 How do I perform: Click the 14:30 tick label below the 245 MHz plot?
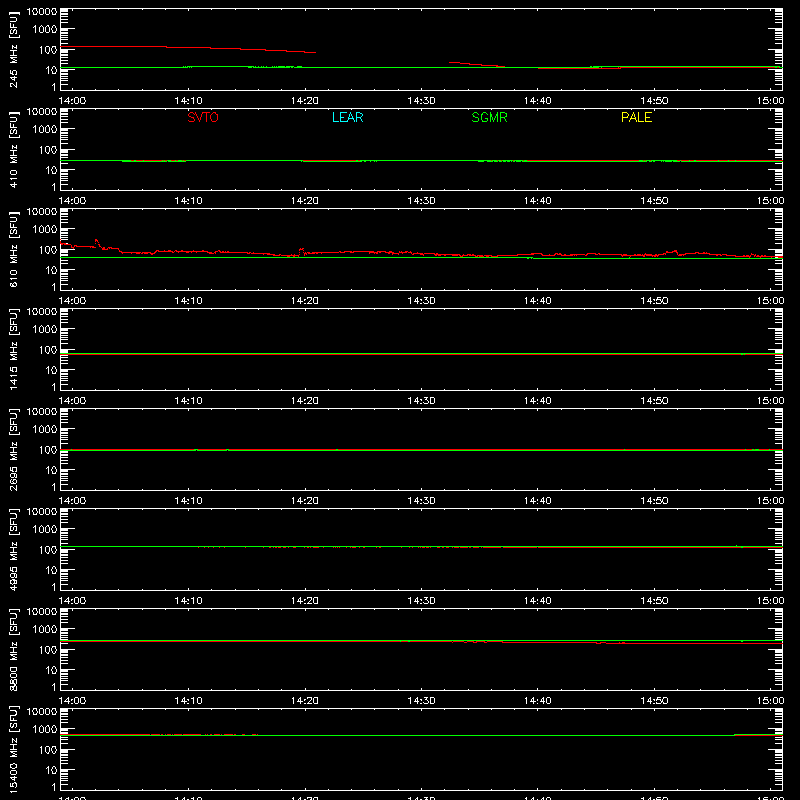click(421, 101)
